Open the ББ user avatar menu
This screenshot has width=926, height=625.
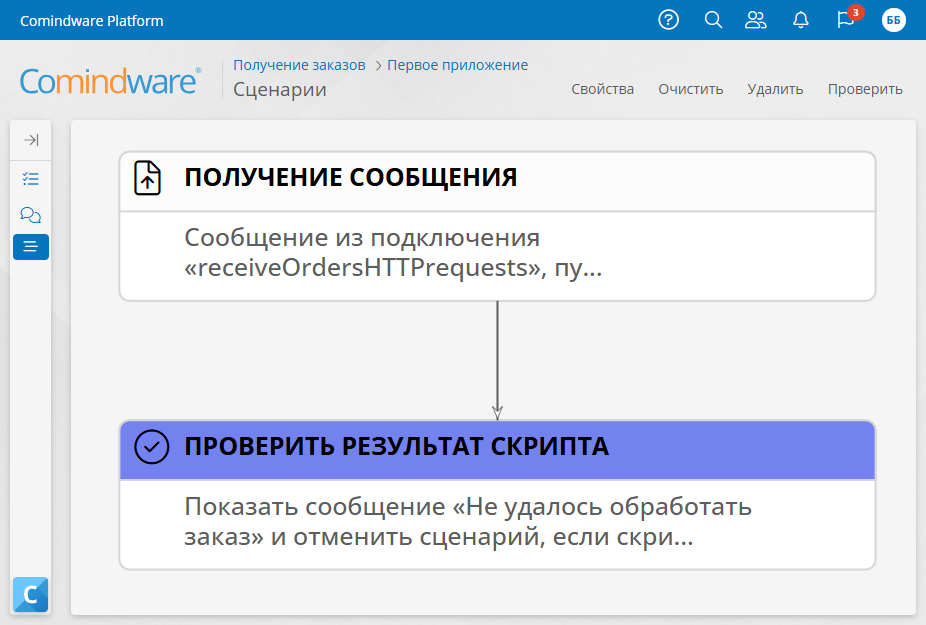(893, 19)
